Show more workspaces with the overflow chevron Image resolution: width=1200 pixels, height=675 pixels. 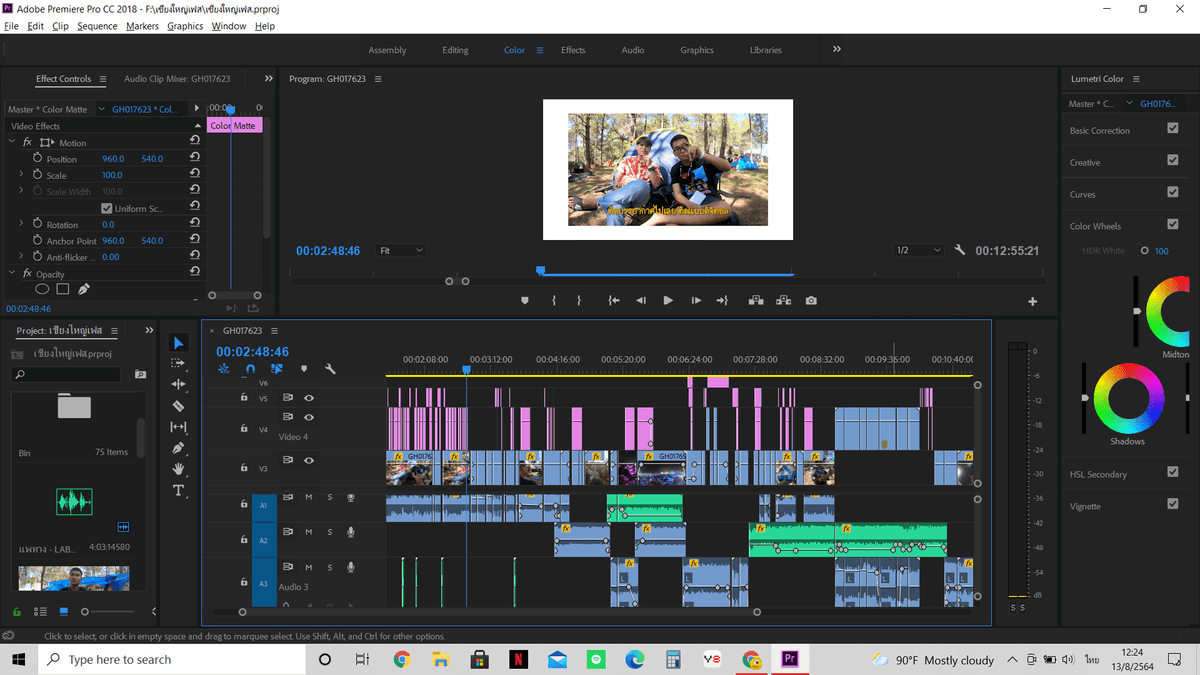(837, 49)
